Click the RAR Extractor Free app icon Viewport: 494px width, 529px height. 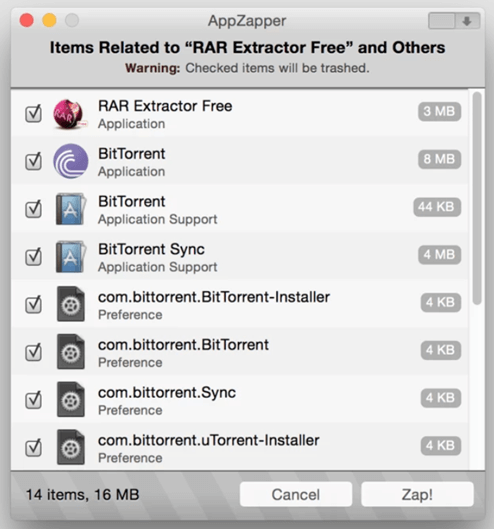pyautogui.click(x=70, y=114)
